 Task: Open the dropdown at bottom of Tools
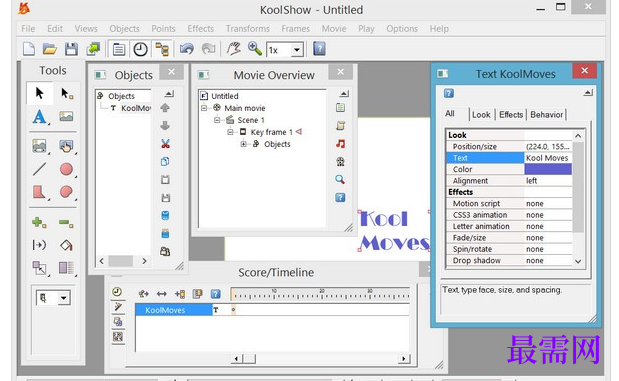[x=64, y=298]
